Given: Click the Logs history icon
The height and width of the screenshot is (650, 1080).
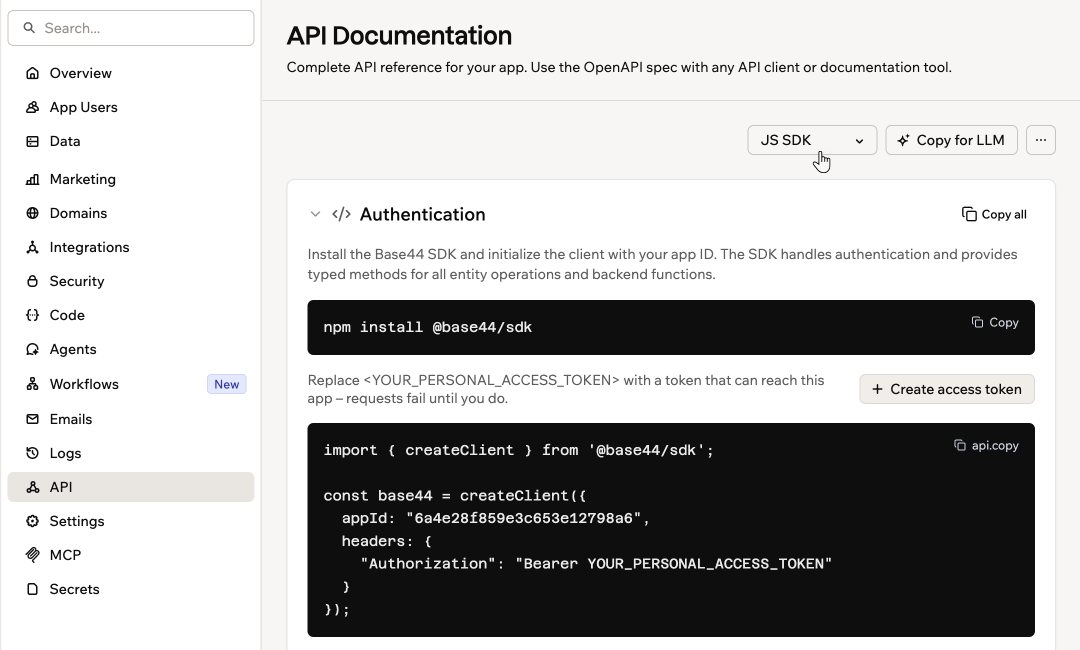Looking at the screenshot, I should click(x=32, y=453).
